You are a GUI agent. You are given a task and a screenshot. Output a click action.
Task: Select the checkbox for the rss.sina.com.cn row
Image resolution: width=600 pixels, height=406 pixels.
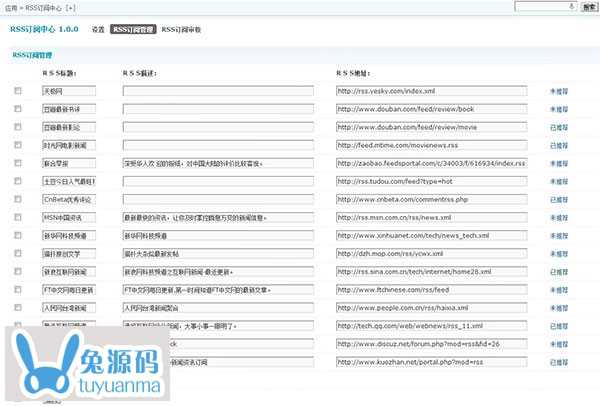pyautogui.click(x=18, y=271)
